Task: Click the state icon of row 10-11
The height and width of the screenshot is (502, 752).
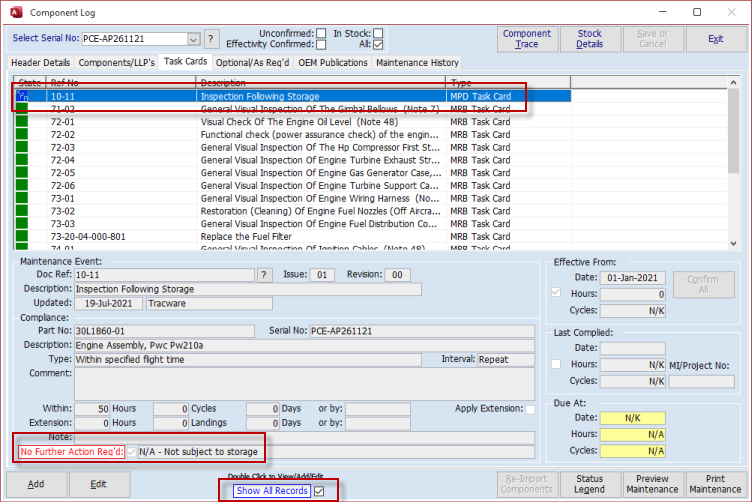Action: [x=21, y=97]
